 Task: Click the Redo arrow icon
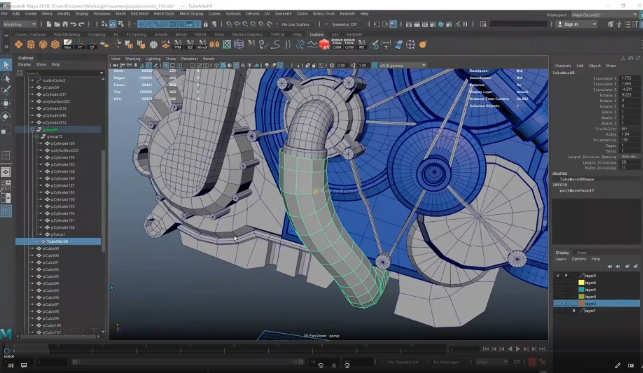[81, 24]
